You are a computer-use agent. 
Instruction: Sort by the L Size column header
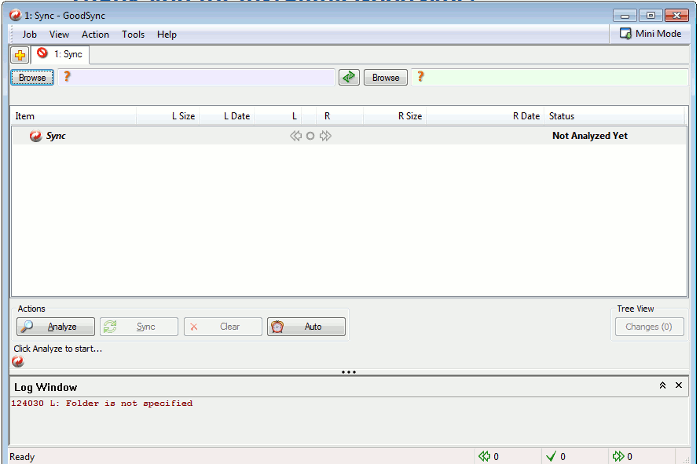click(168, 116)
